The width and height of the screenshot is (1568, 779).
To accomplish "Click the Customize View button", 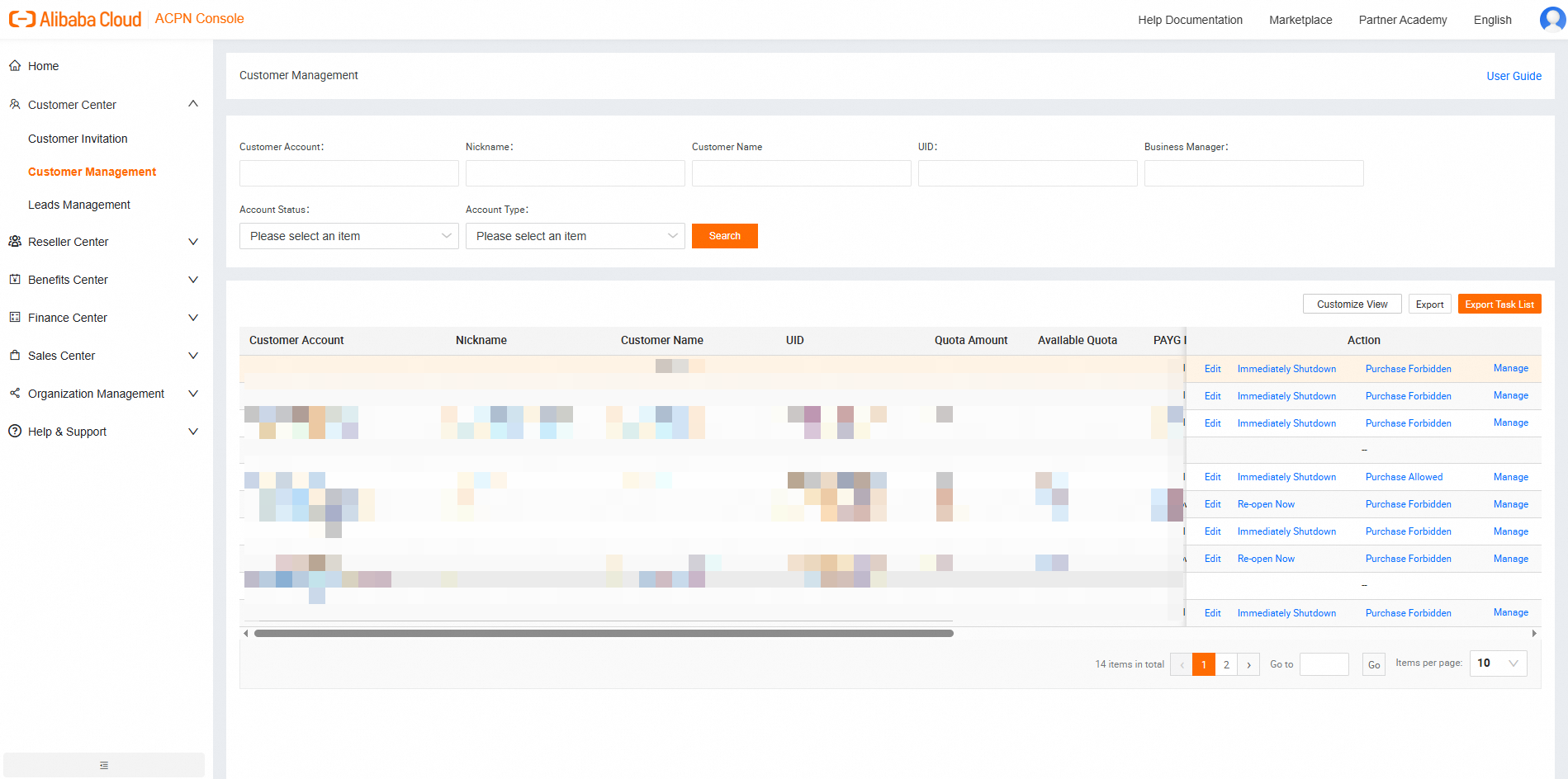I will tap(1352, 305).
